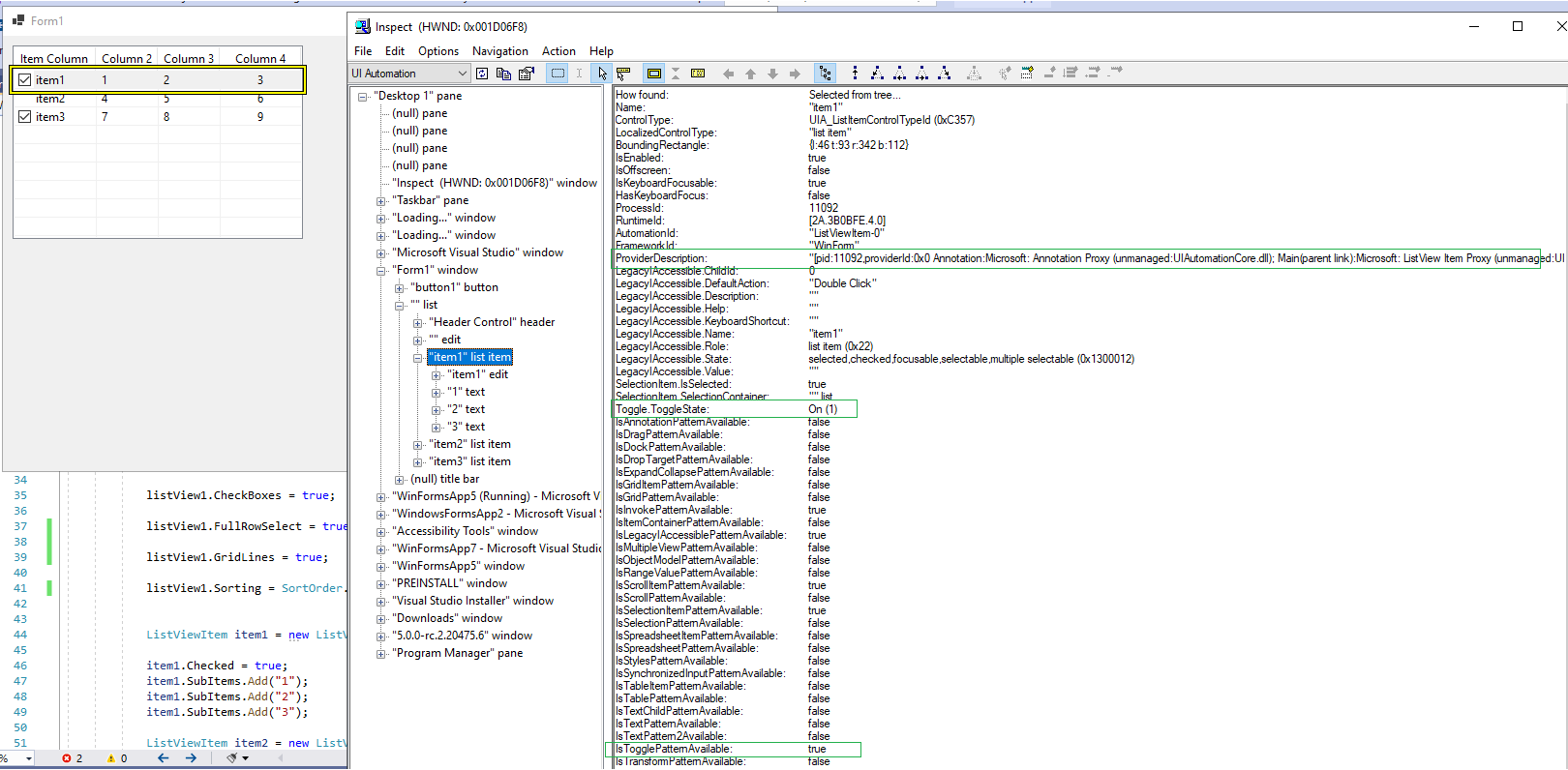
Task: Collapse the "item1" list item node
Action: pyautogui.click(x=418, y=358)
